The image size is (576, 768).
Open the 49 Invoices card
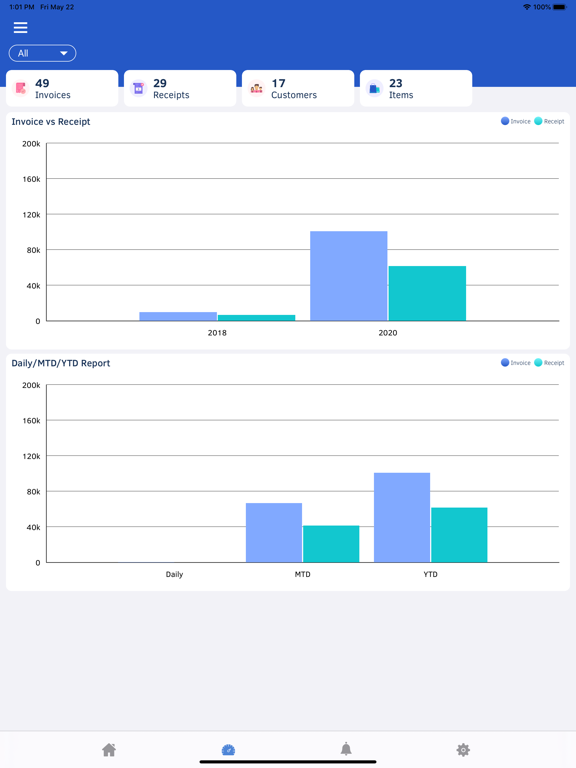(x=62, y=88)
